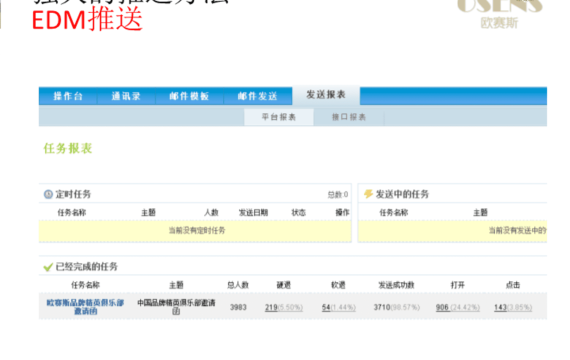Click the clock icon beside 定时任务
The height and width of the screenshot is (360, 570).
48,194
